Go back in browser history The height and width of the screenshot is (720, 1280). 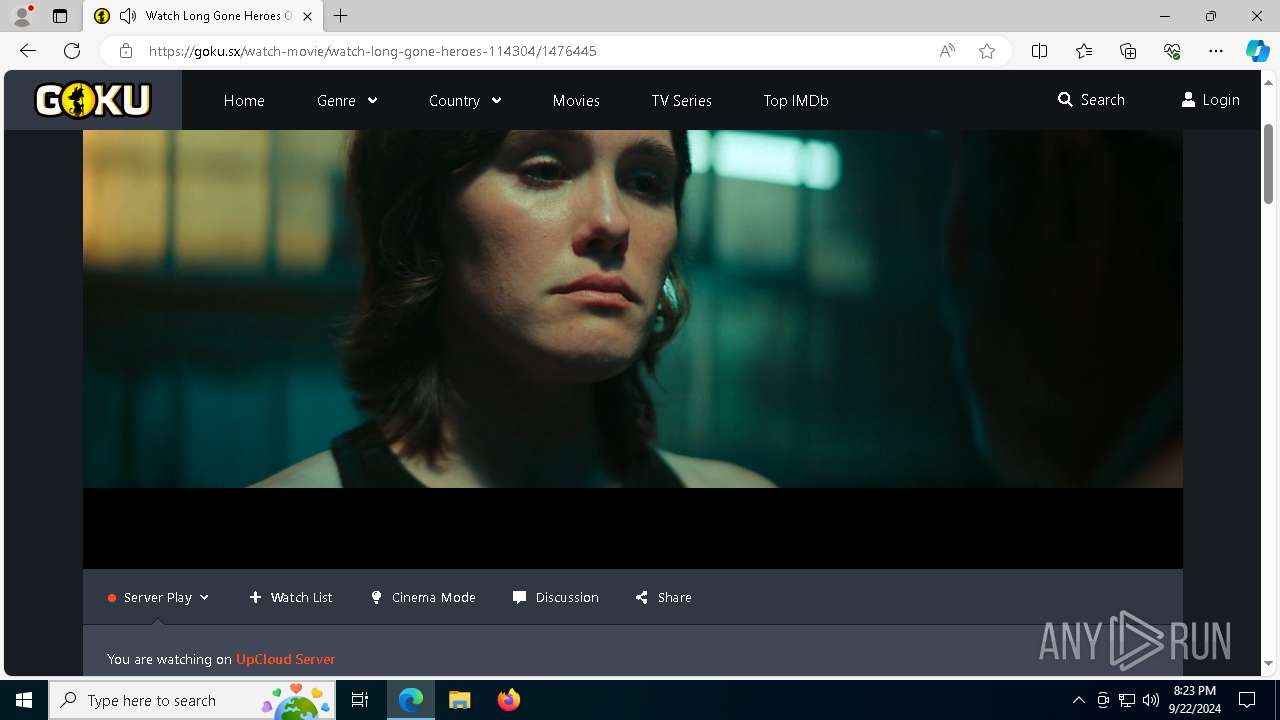(28, 51)
